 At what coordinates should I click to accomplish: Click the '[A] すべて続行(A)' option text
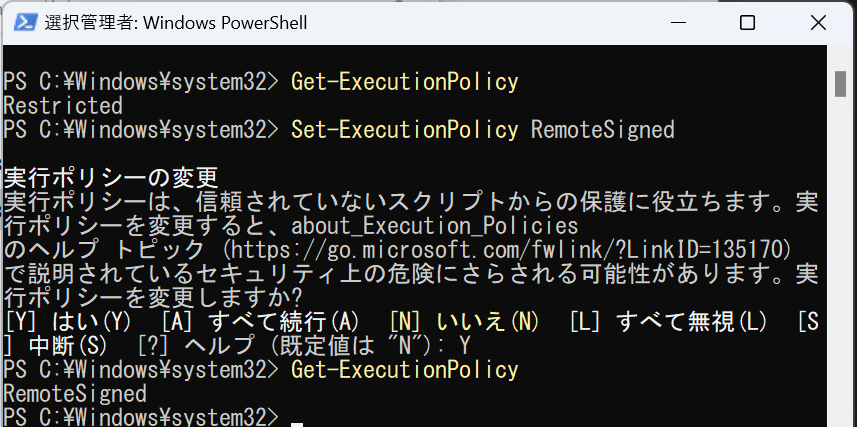(x=260, y=323)
